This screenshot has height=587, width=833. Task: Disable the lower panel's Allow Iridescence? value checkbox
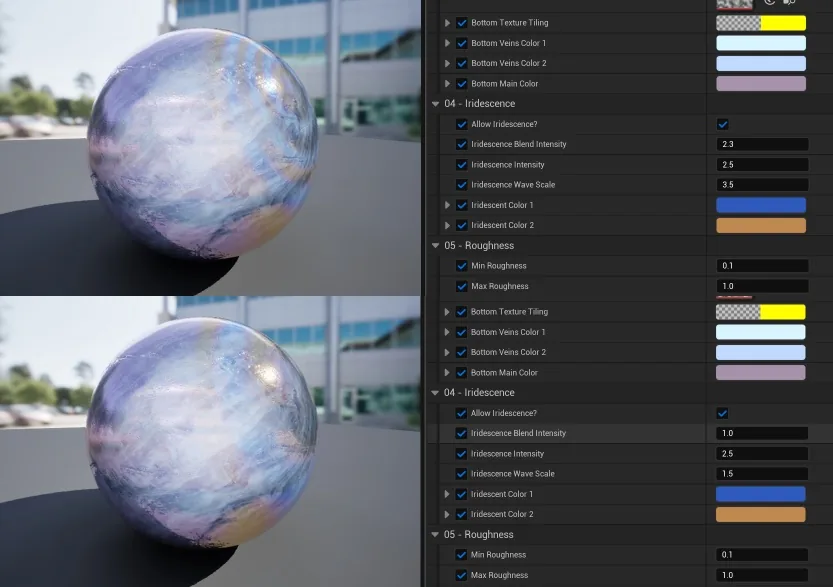722,413
